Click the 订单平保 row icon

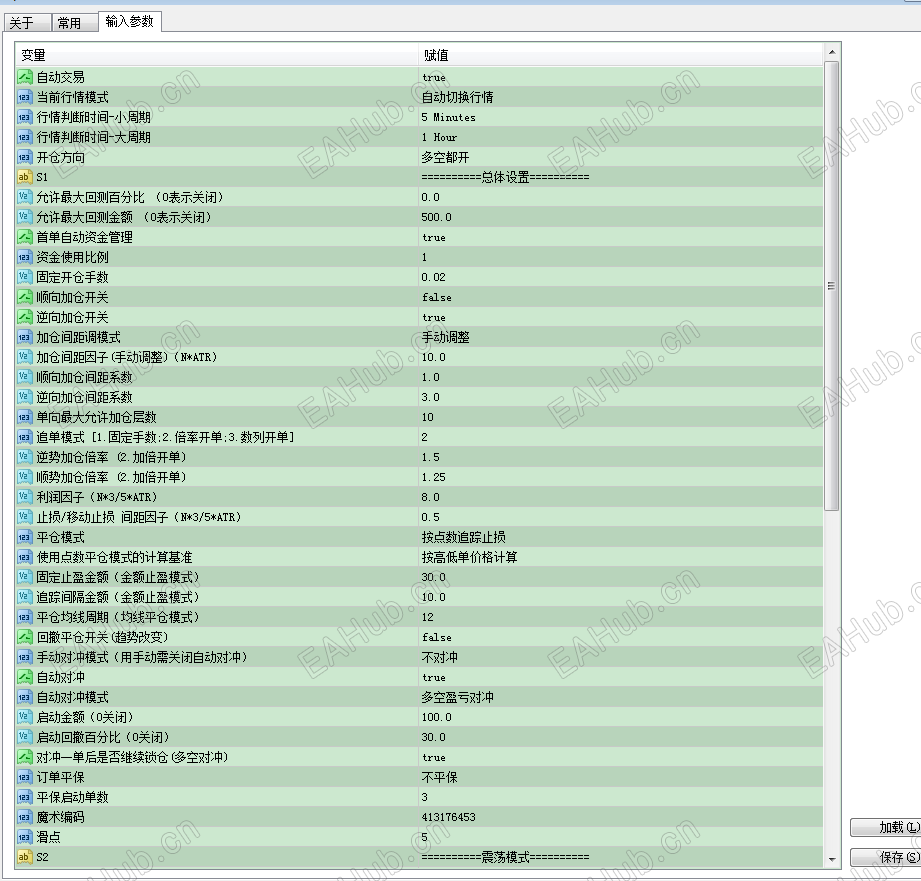click(24, 777)
